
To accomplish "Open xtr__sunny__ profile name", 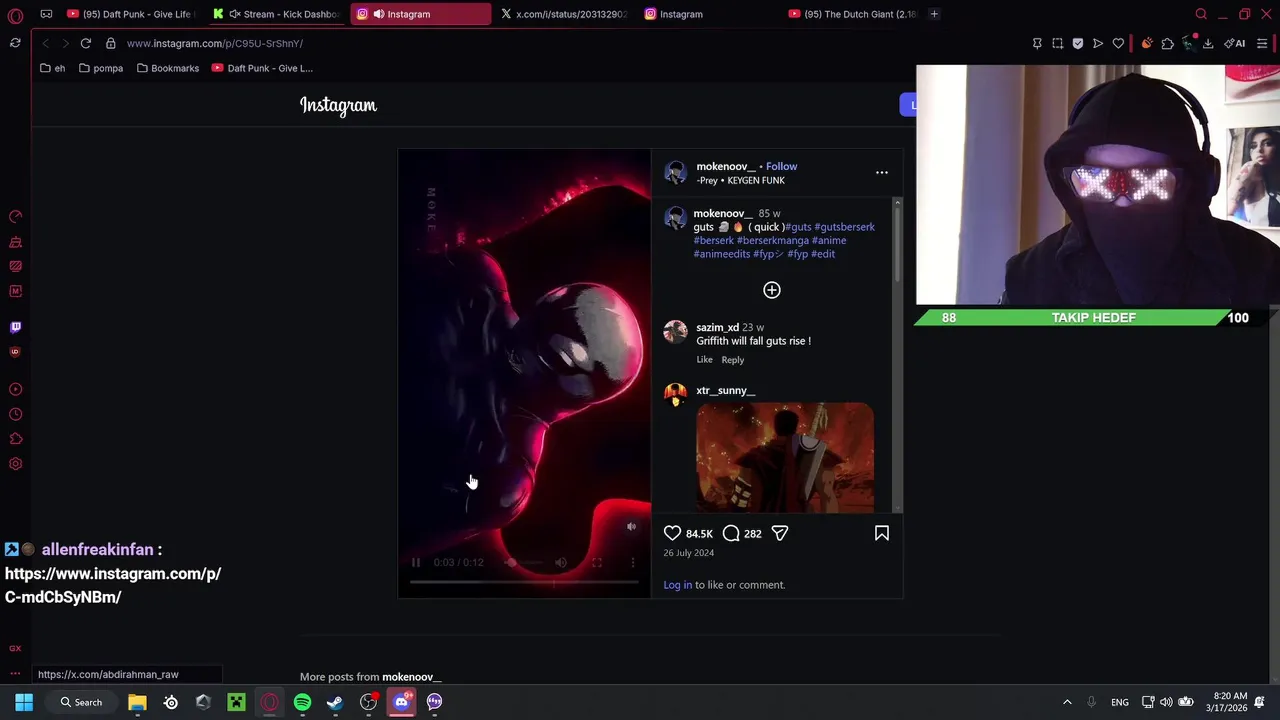I will tap(725, 390).
